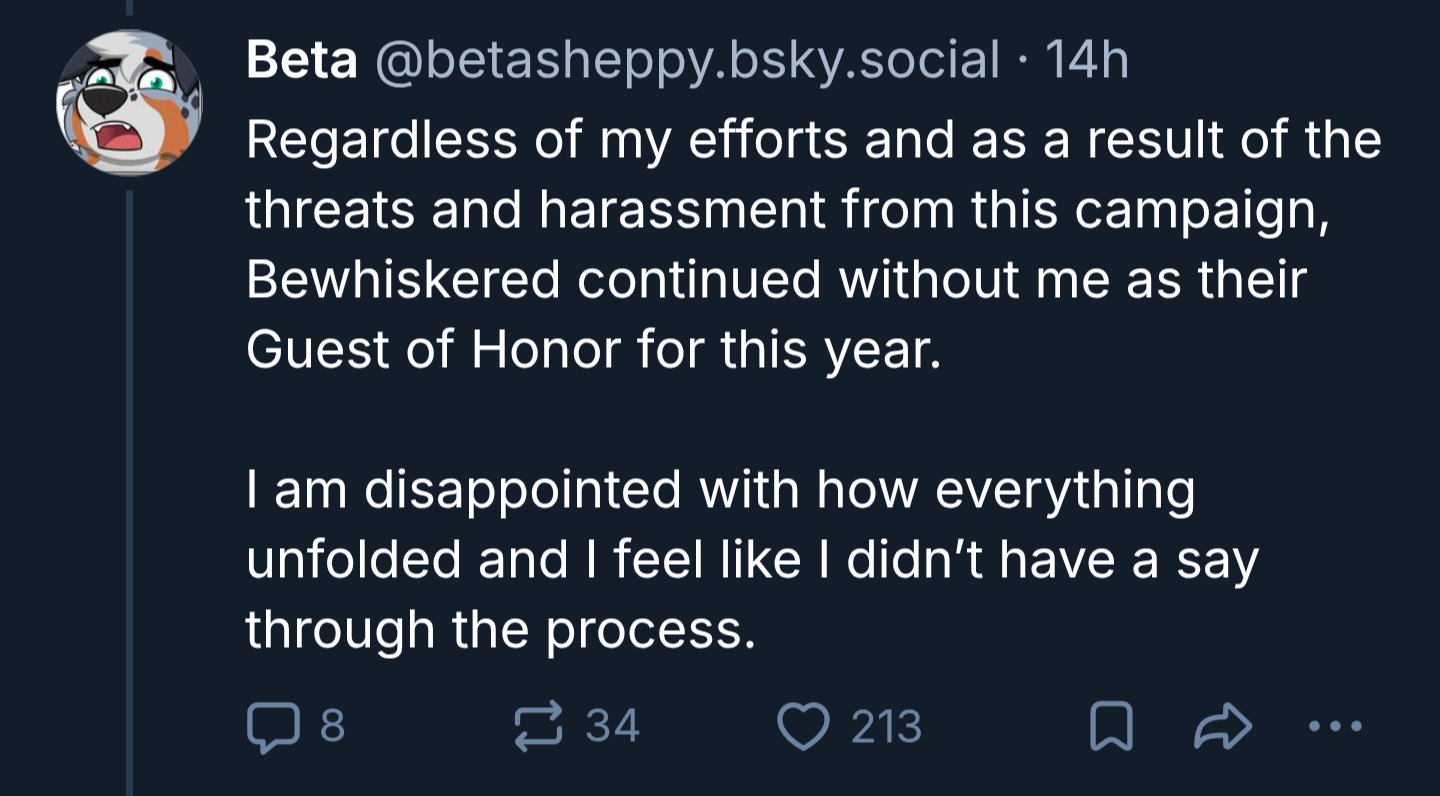Click the like count 213
1440x796 pixels.
886,726
